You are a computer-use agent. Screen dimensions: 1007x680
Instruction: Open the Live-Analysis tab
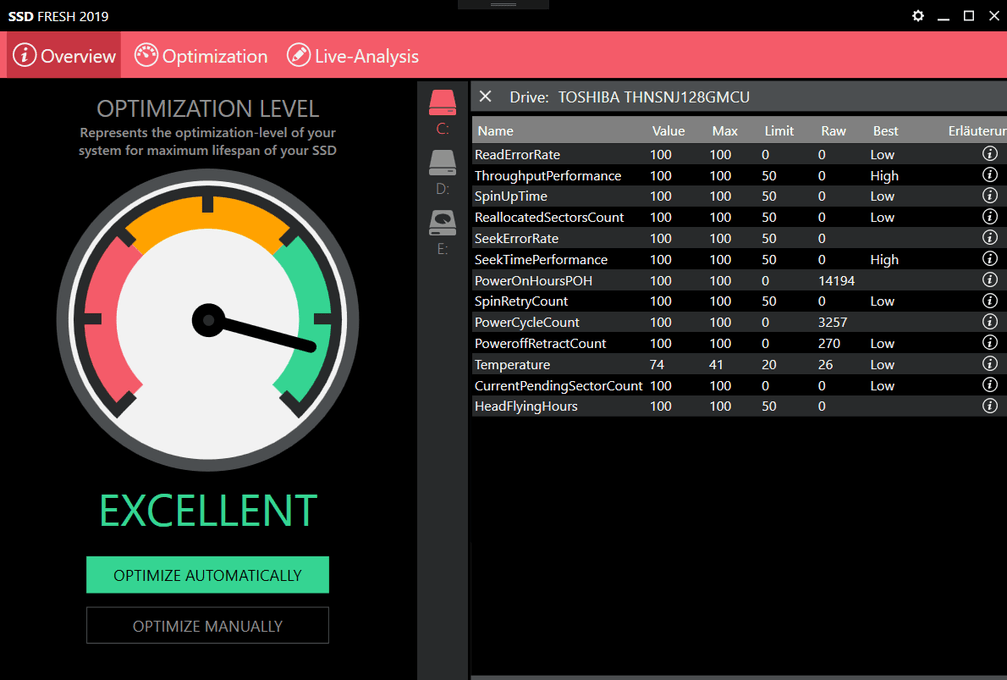[x=353, y=56]
